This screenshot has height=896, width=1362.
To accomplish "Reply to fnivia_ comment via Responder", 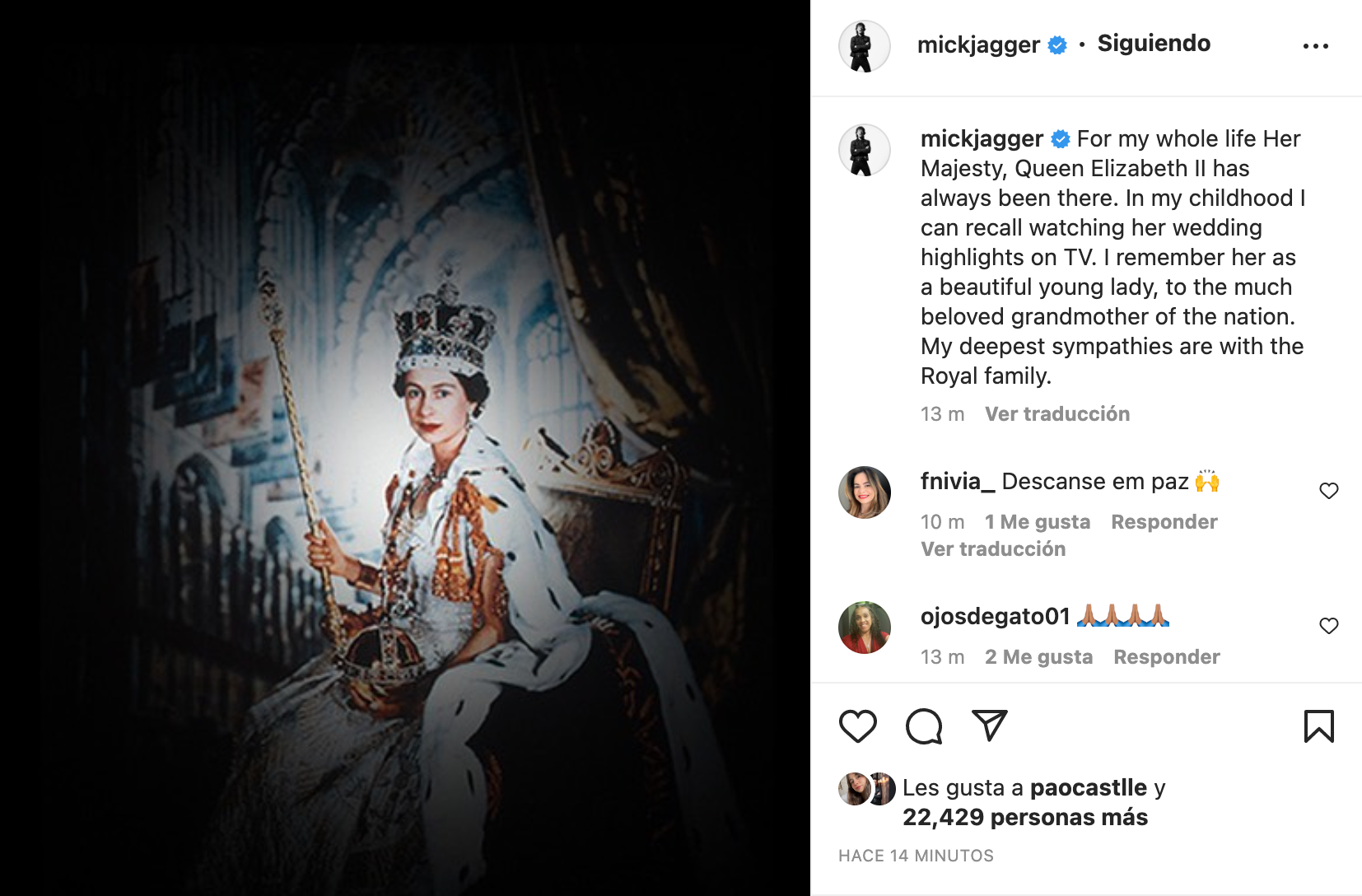I will [1164, 522].
